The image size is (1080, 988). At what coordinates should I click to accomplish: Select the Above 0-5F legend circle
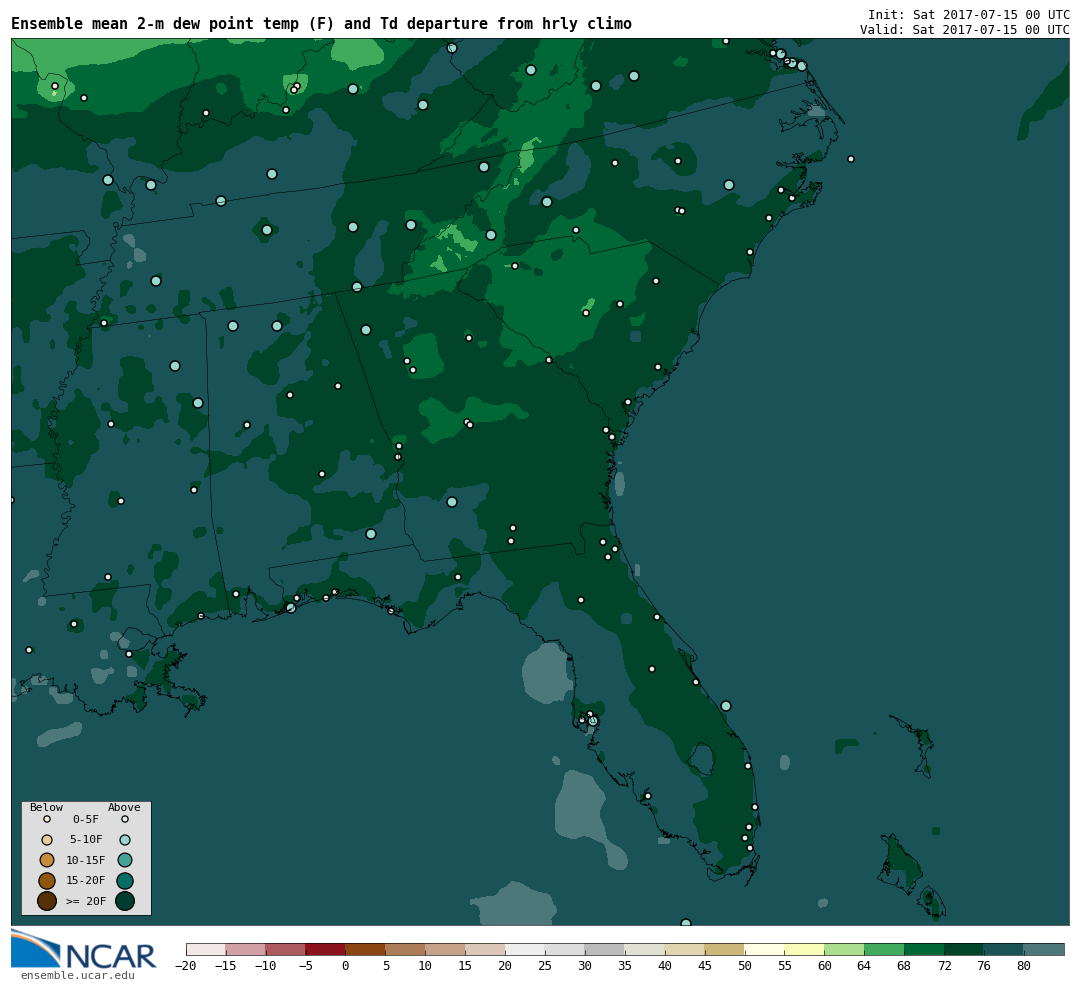pyautogui.click(x=125, y=820)
